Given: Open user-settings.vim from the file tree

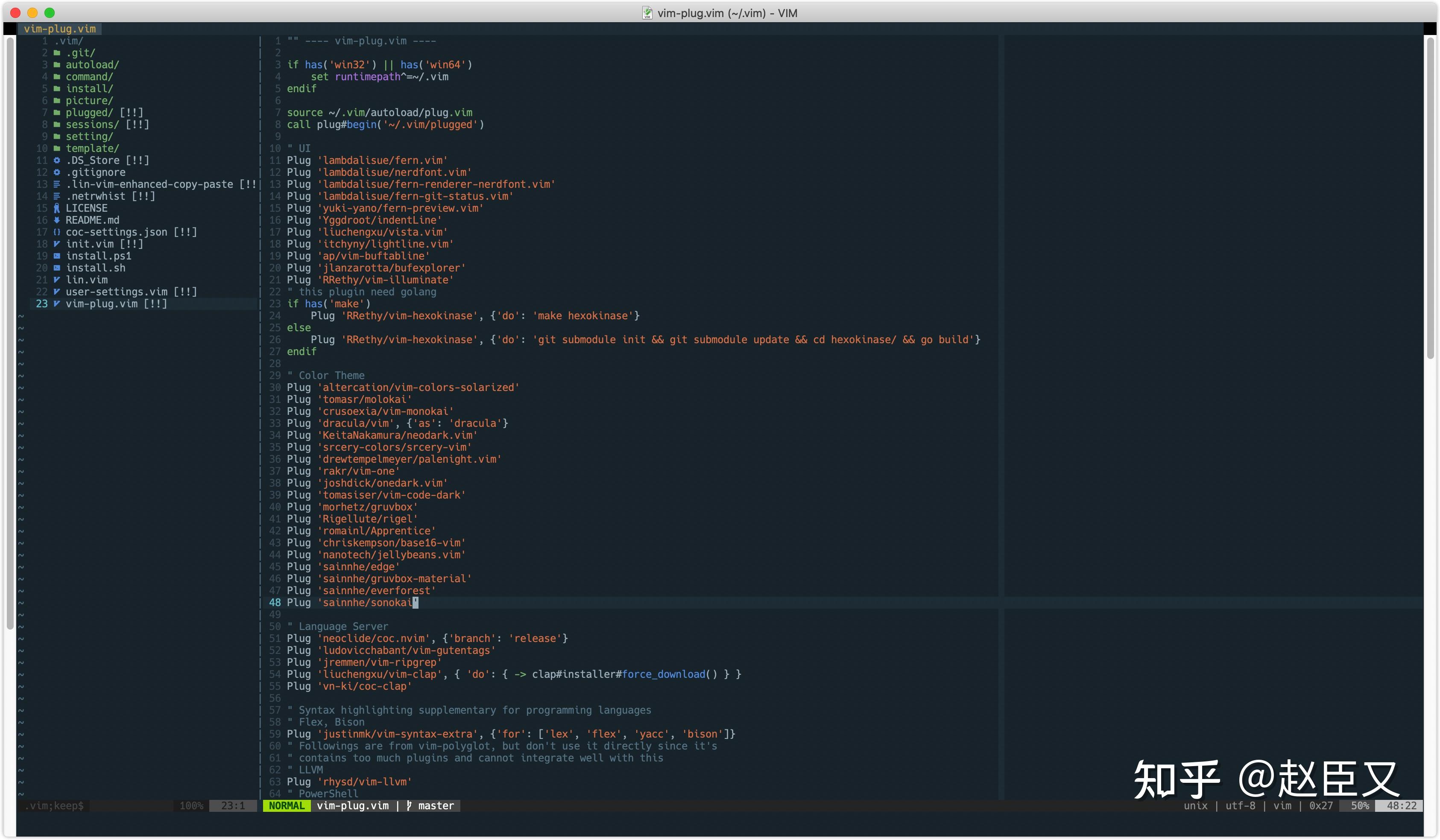Looking at the screenshot, I should [x=117, y=292].
